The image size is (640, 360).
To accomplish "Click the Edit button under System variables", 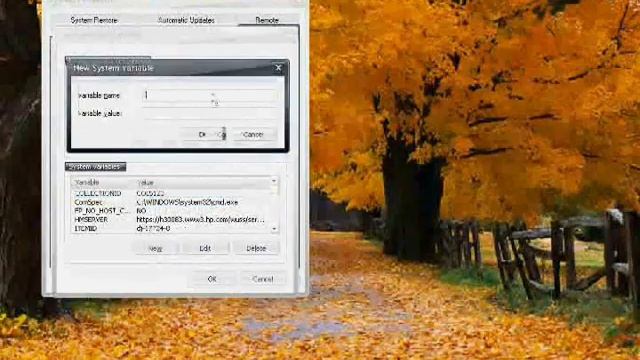I will pos(205,248).
